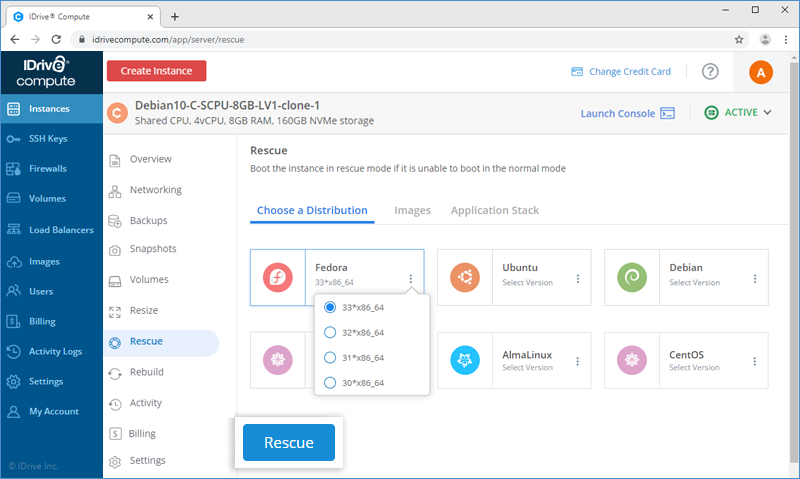The width and height of the screenshot is (800, 479).
Task: Expand the ACTIVE status dropdown
Action: pos(767,112)
